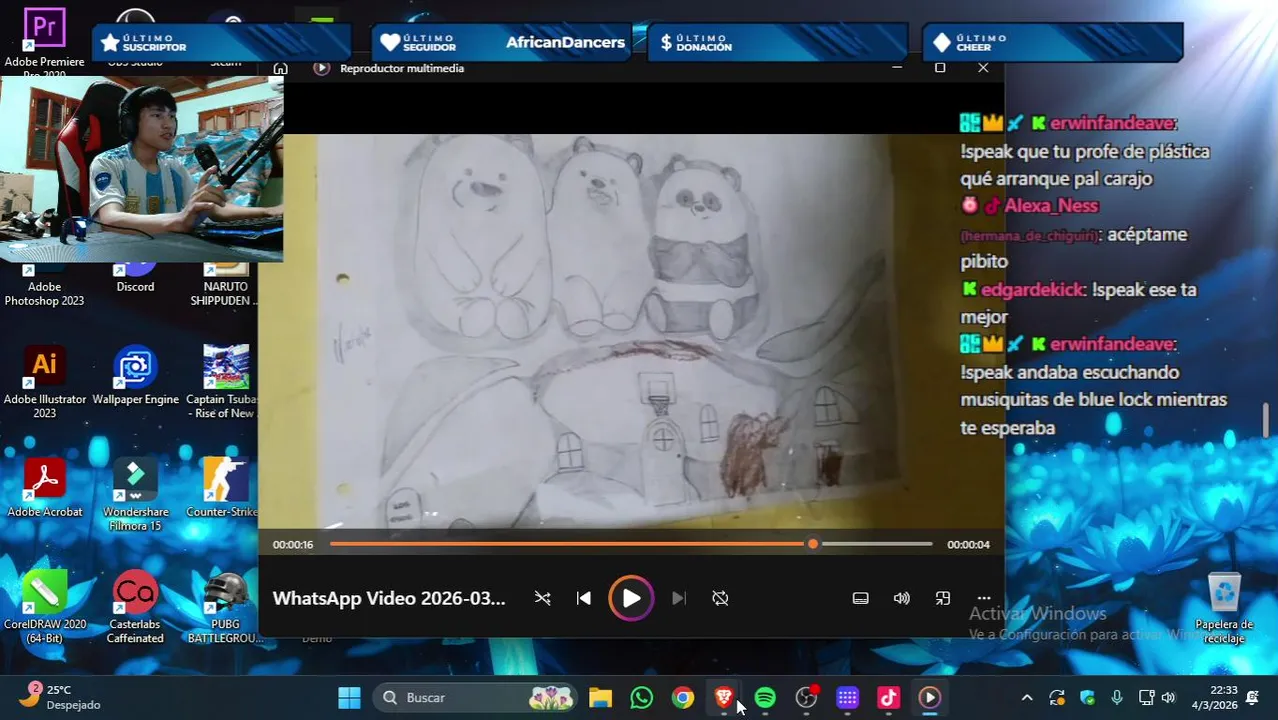Click chat message mentioning blue lock
This screenshot has height=720, width=1278.
(1093, 400)
